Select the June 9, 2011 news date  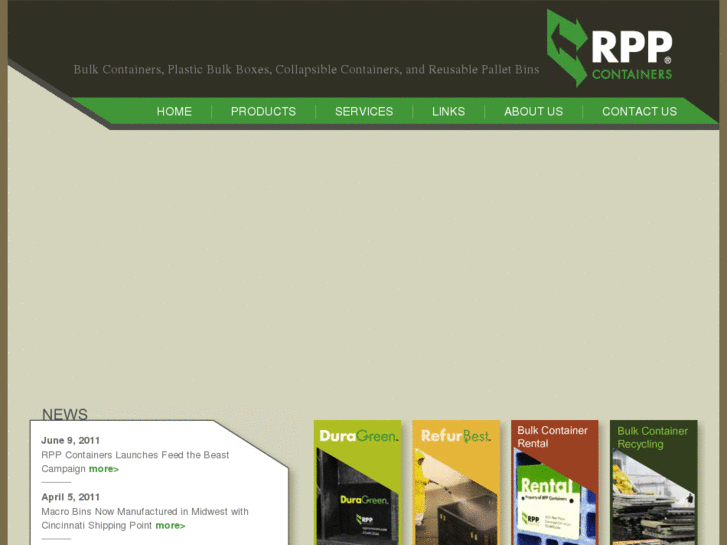point(70,440)
